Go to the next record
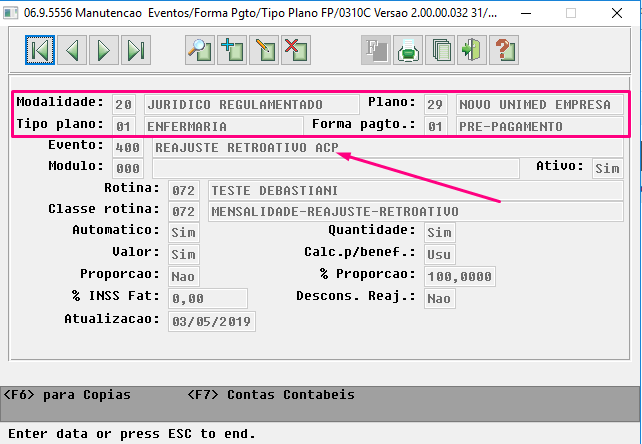Screen dimensions: 642x444 (x=104, y=50)
